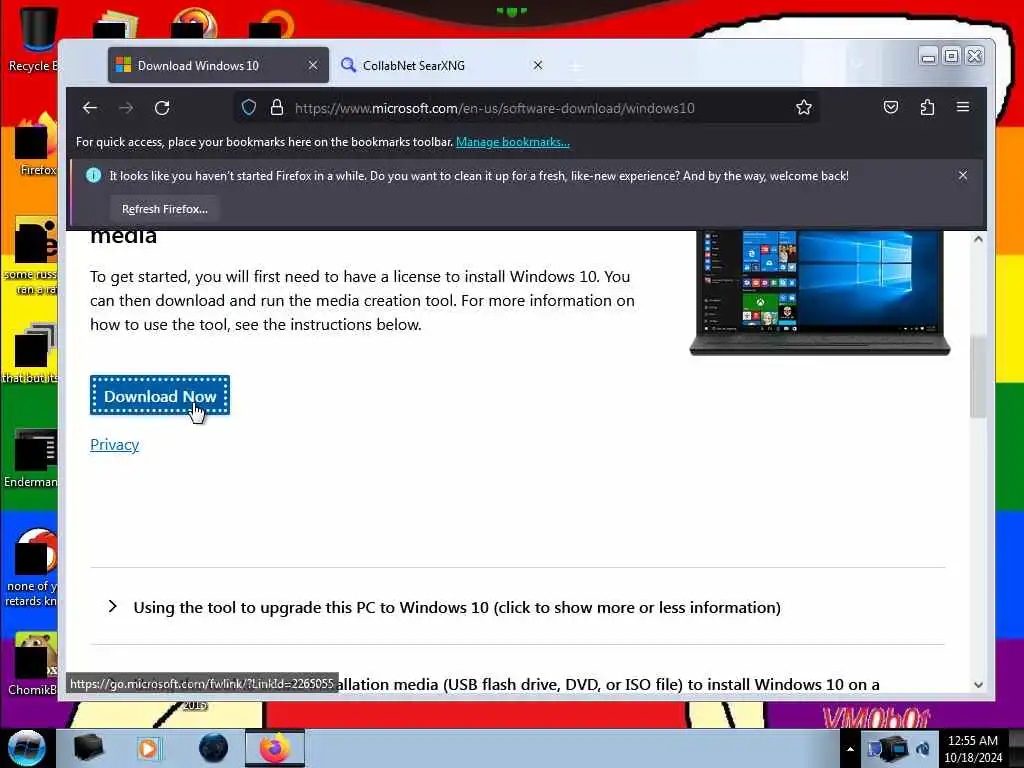Click the info icon in notification bar
This screenshot has height=768, width=1024.
pos(93,175)
